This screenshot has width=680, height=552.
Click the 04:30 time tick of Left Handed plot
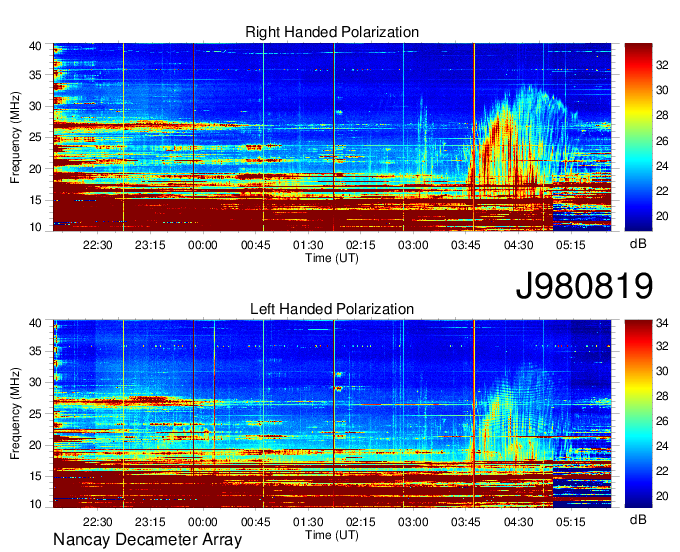[x=518, y=522]
